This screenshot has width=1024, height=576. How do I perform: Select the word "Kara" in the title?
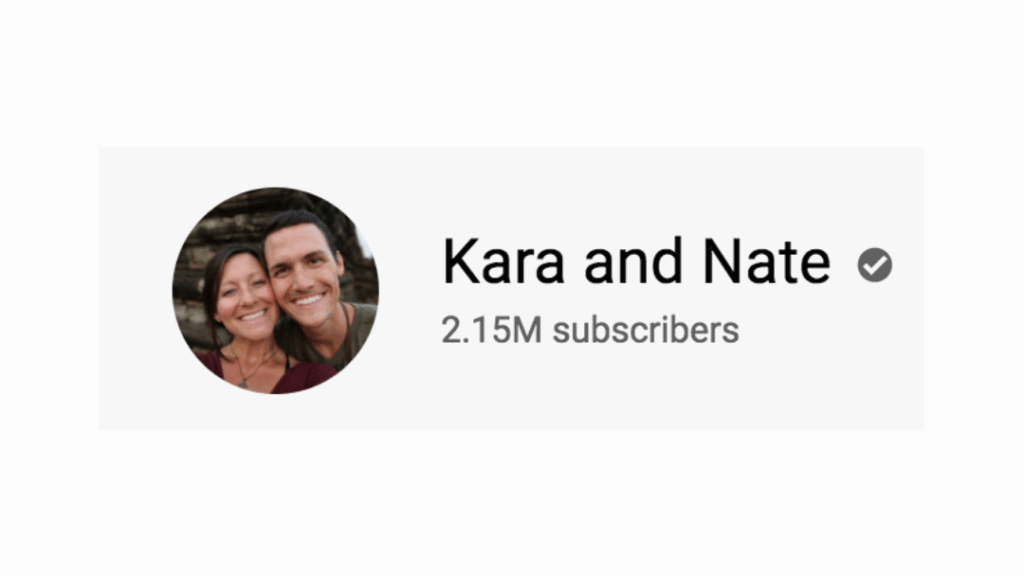coord(503,262)
